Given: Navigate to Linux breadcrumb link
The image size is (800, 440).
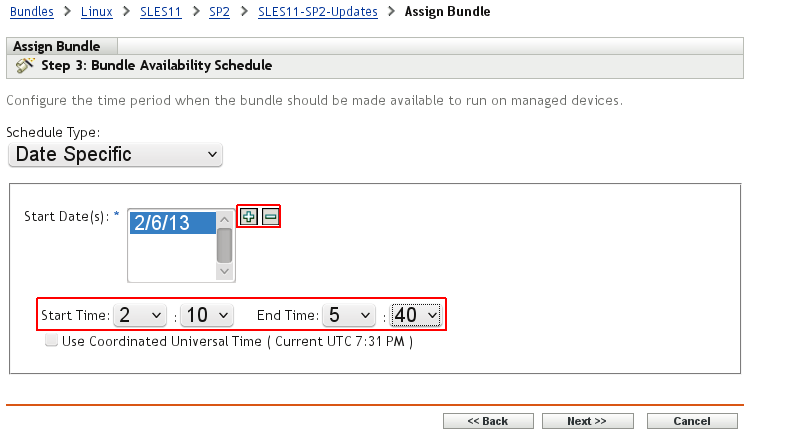Looking at the screenshot, I should (x=97, y=12).
